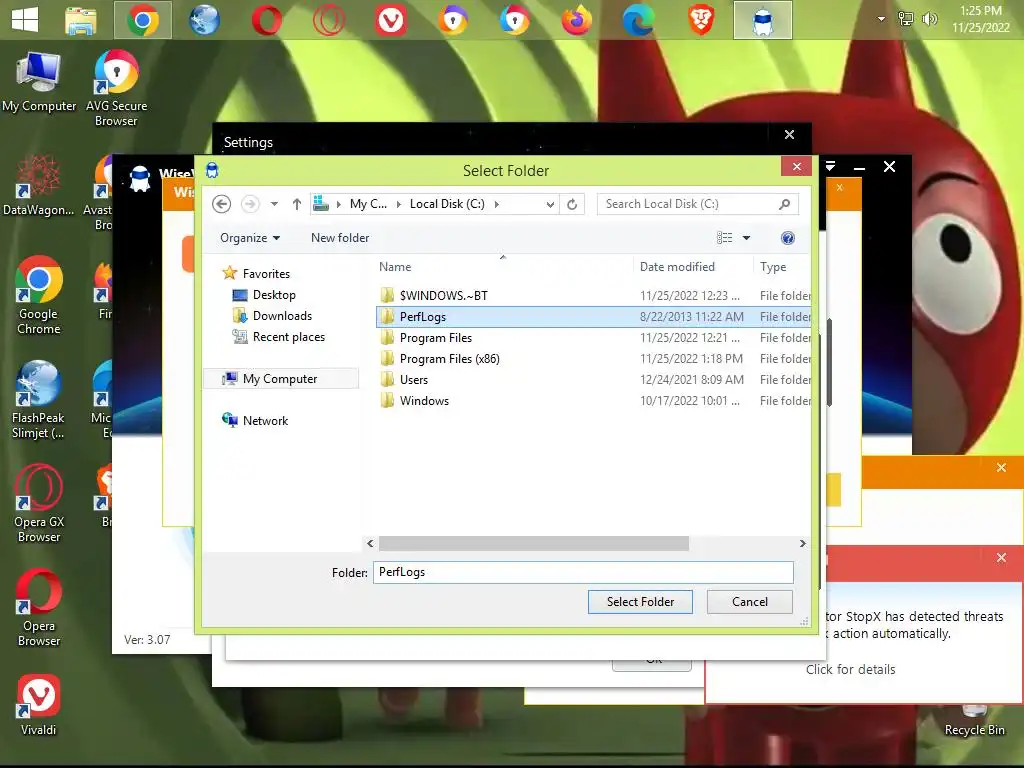
Task: Open the view options dropdown arrow
Action: (x=746, y=238)
